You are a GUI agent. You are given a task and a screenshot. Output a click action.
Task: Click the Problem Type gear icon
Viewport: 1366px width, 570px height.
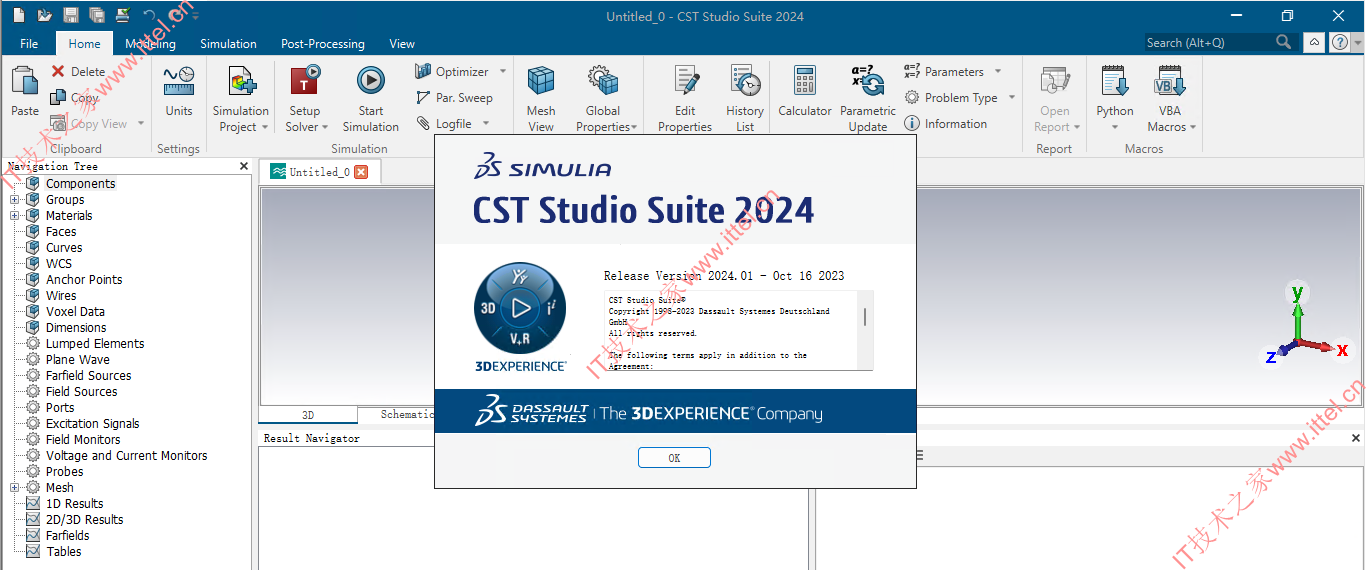912,98
